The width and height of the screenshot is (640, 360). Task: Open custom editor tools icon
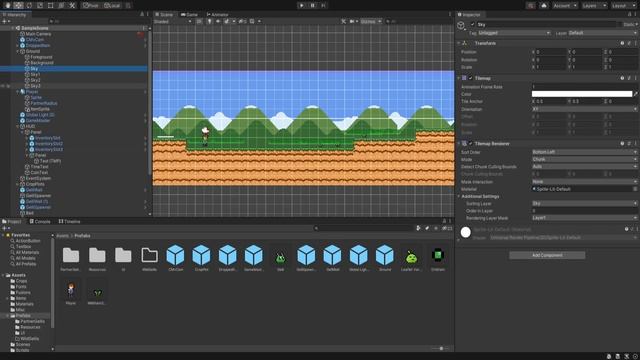click(x=72, y=5)
